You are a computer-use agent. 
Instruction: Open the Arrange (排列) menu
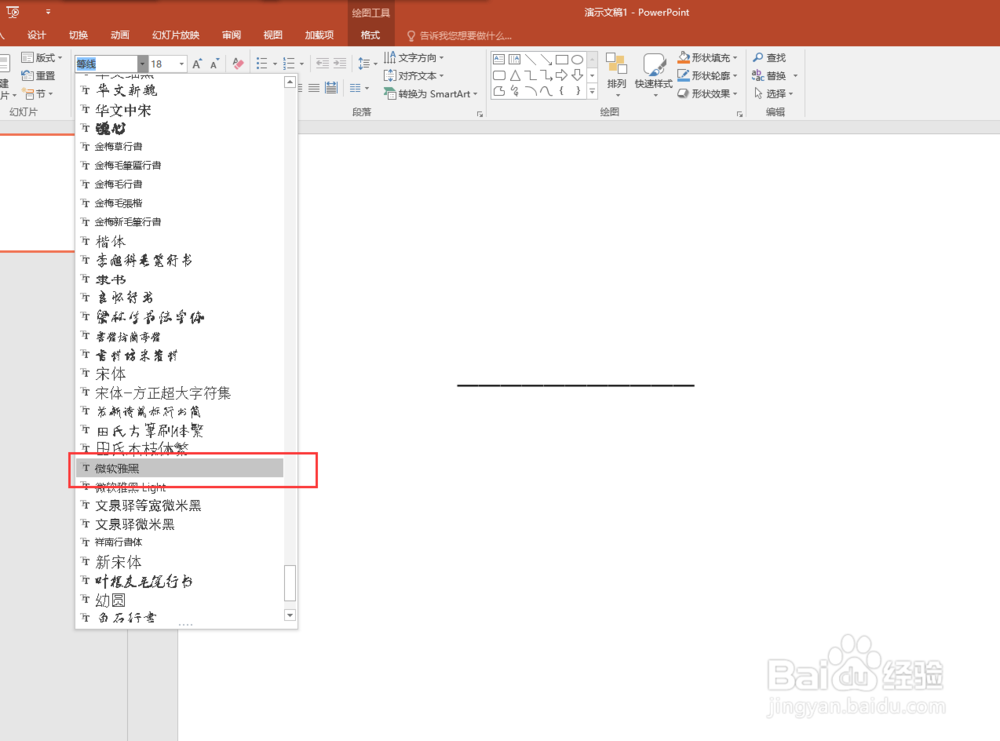616,75
